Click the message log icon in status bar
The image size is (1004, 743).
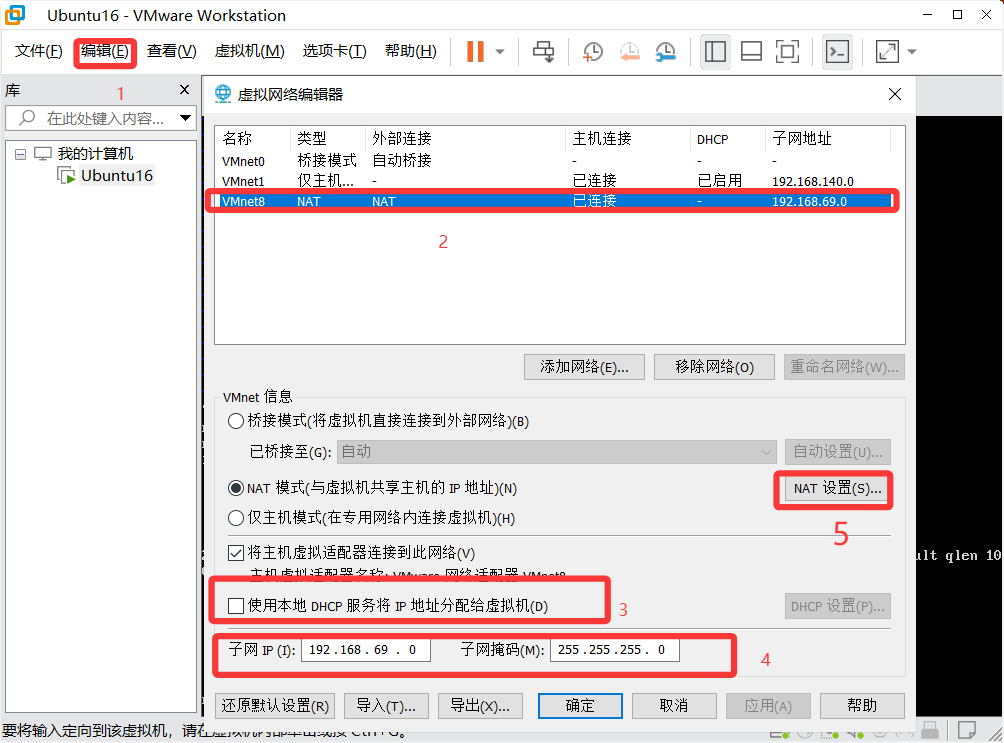(x=966, y=730)
